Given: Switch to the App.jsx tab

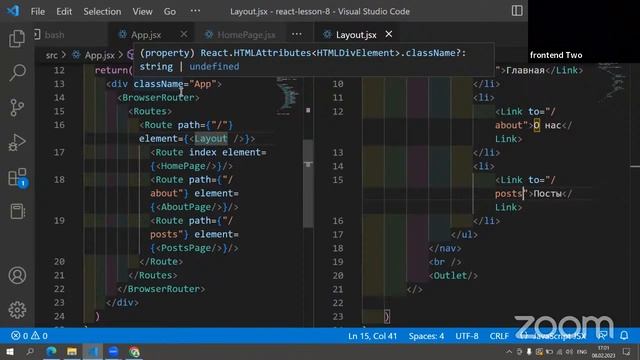Looking at the screenshot, I should 145,35.
